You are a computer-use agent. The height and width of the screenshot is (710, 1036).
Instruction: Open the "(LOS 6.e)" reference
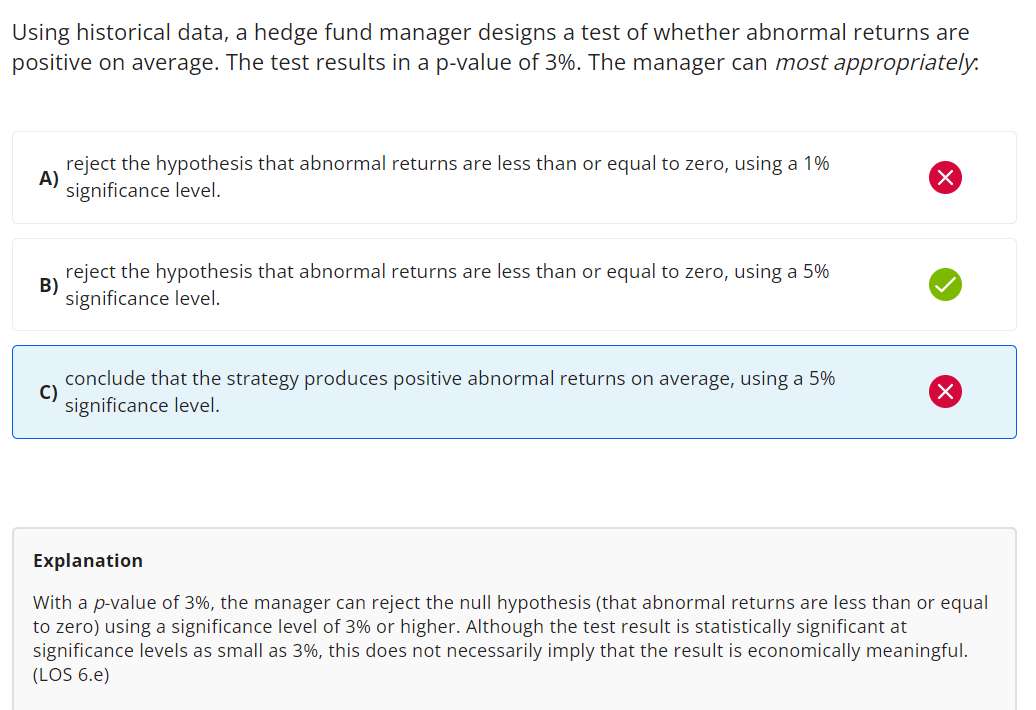tap(71, 675)
